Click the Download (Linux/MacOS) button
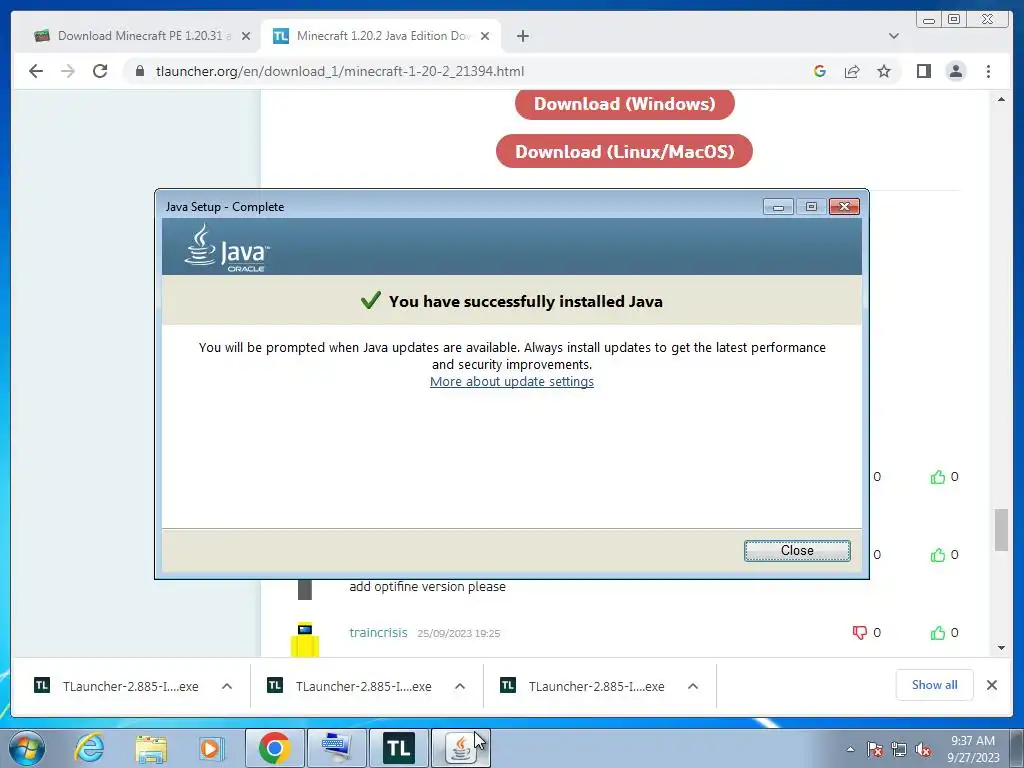The image size is (1024, 768). 624,152
